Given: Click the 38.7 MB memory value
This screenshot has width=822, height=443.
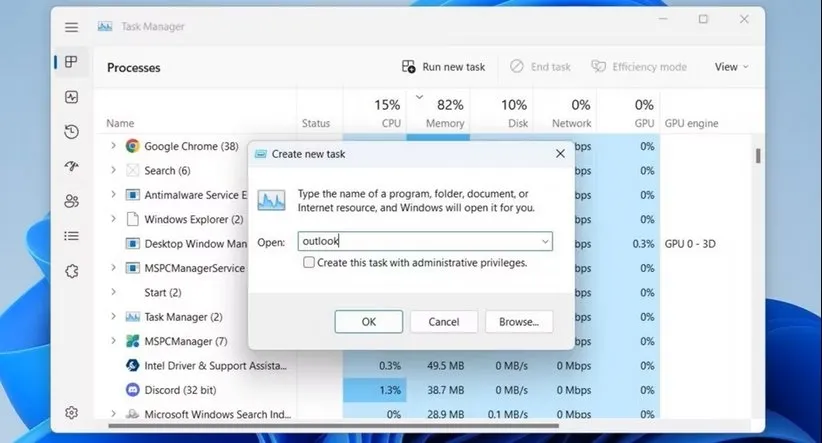Looking at the screenshot, I should [445, 390].
